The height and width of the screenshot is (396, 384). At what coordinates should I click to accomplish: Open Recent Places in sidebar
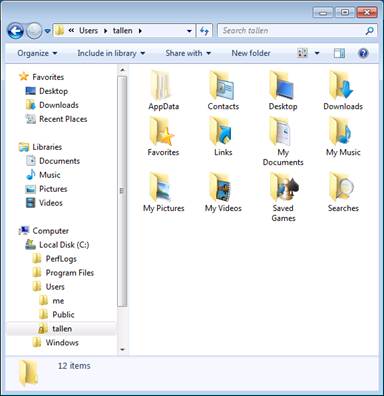pos(56,119)
